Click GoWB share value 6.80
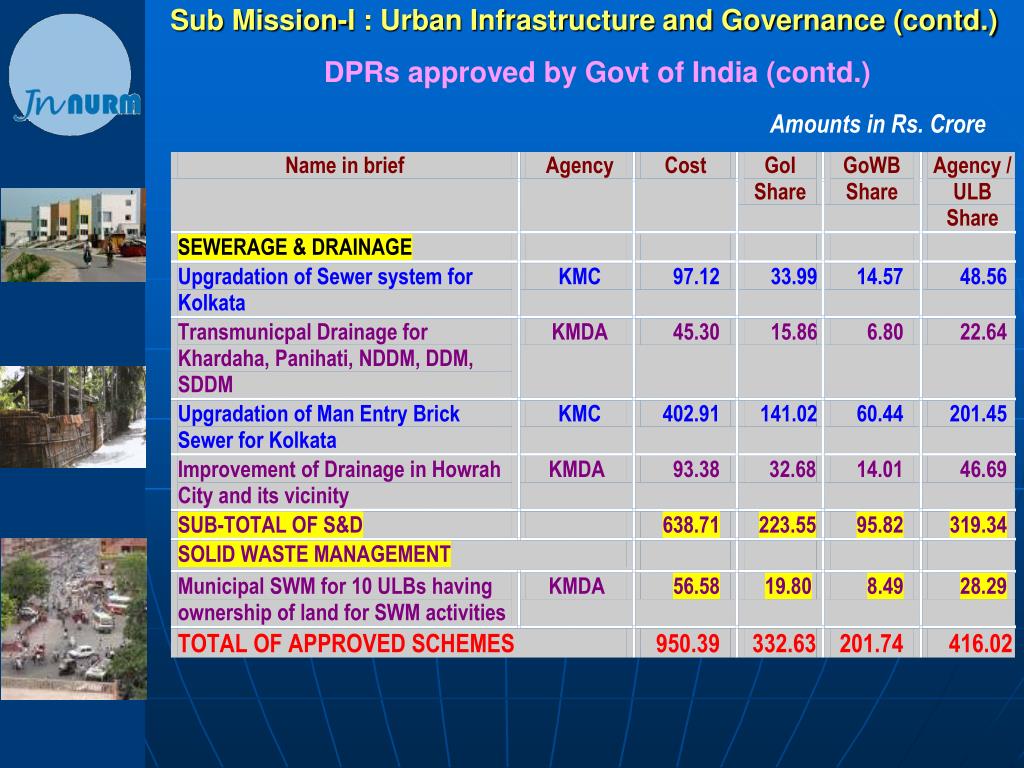This screenshot has width=1024, height=768. coord(885,332)
